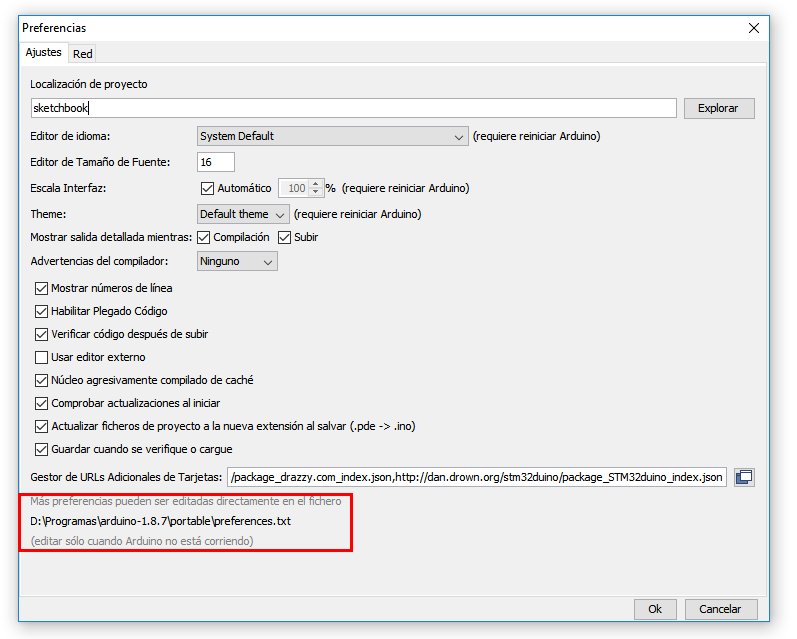Confirm settings with the Ok button

tap(655, 609)
